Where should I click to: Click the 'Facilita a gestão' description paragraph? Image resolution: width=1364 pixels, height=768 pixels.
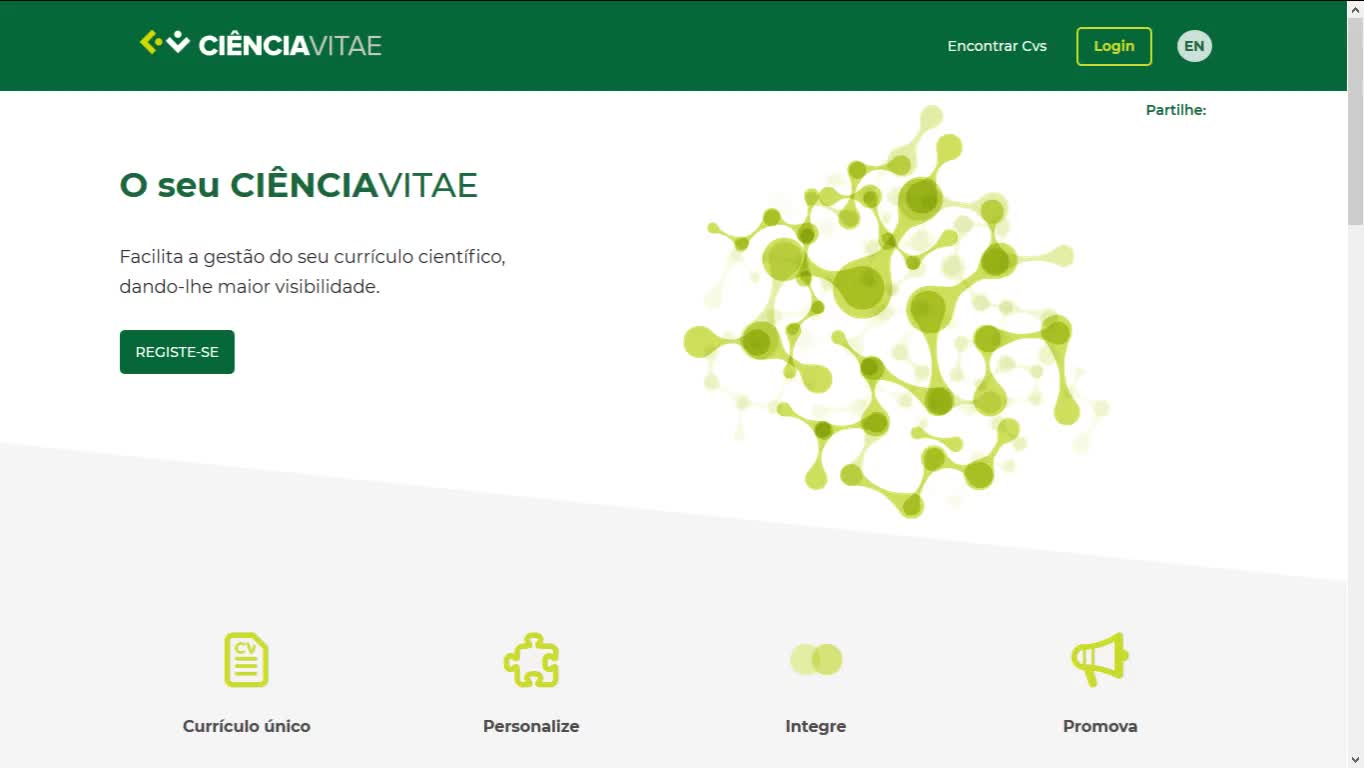(x=313, y=272)
